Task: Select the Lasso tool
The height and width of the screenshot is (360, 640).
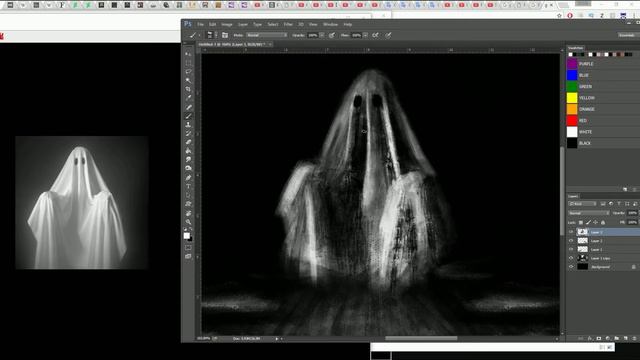Action: coord(188,72)
